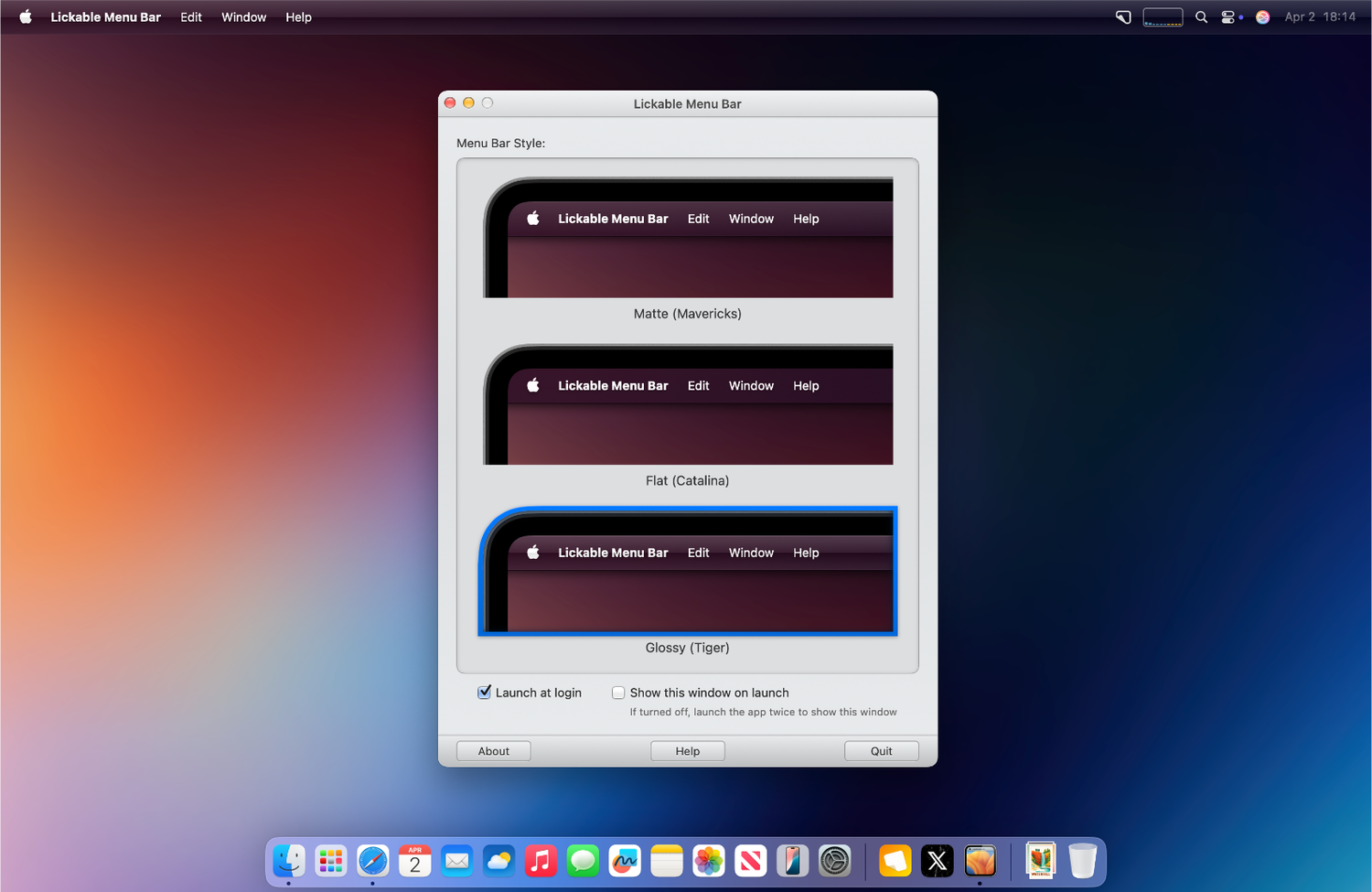Select the Flat (Catalina) style preview
Viewport: 1372px width, 892px height.
pos(687,404)
